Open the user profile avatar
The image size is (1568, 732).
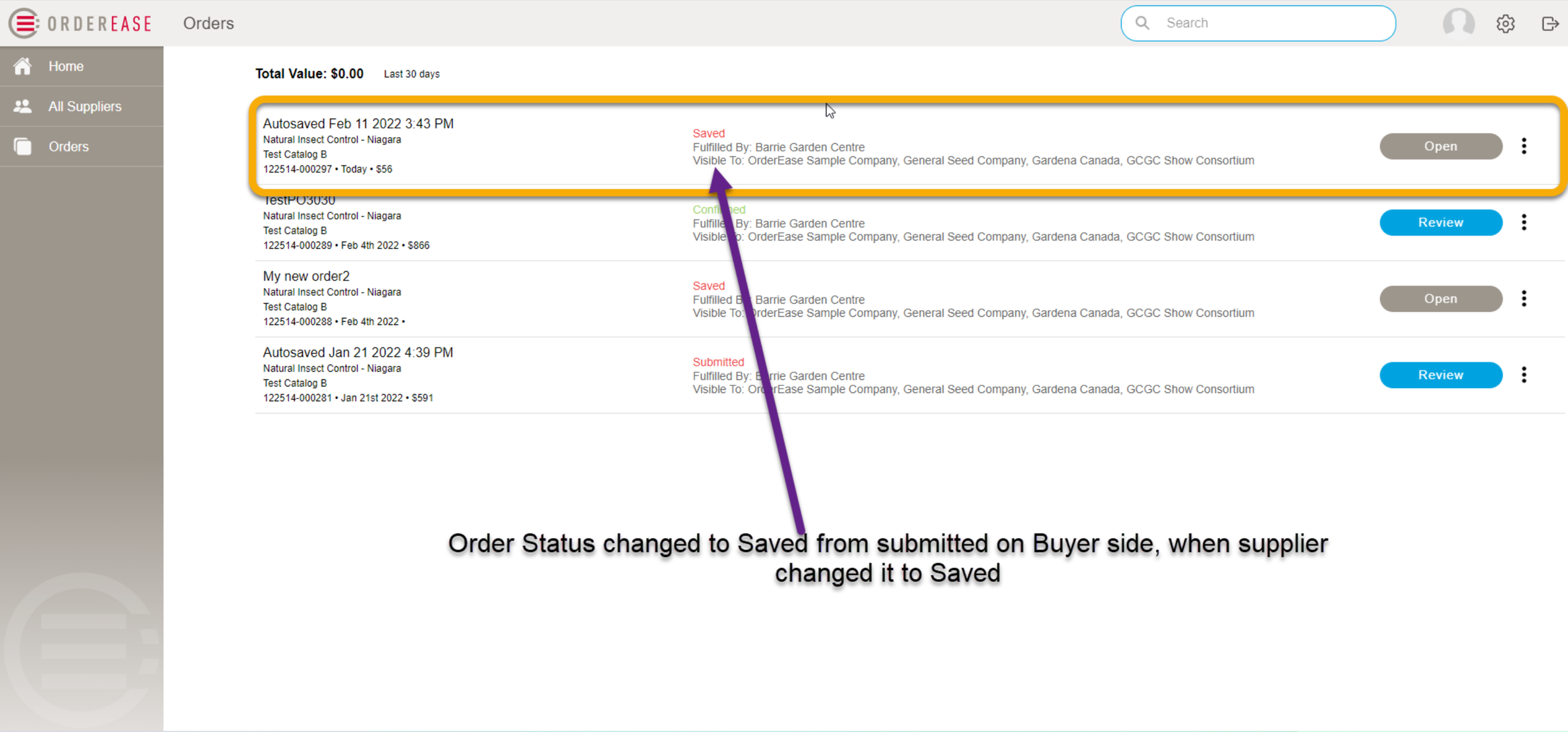(x=1459, y=23)
